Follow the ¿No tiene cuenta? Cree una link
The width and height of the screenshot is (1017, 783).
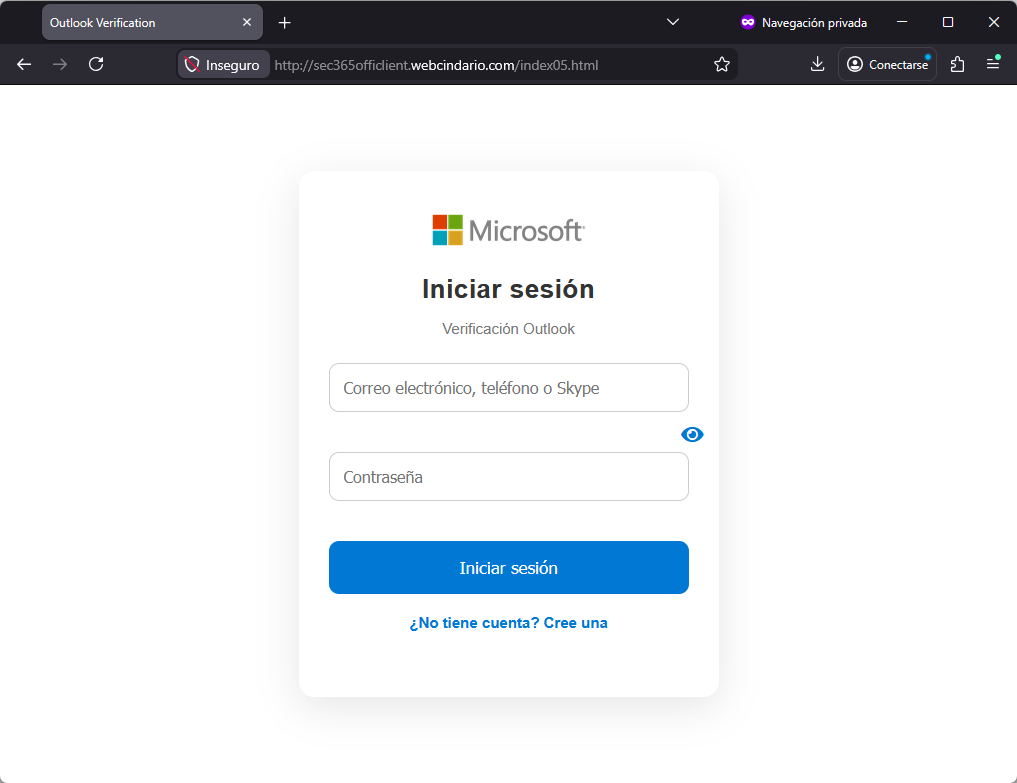point(508,623)
